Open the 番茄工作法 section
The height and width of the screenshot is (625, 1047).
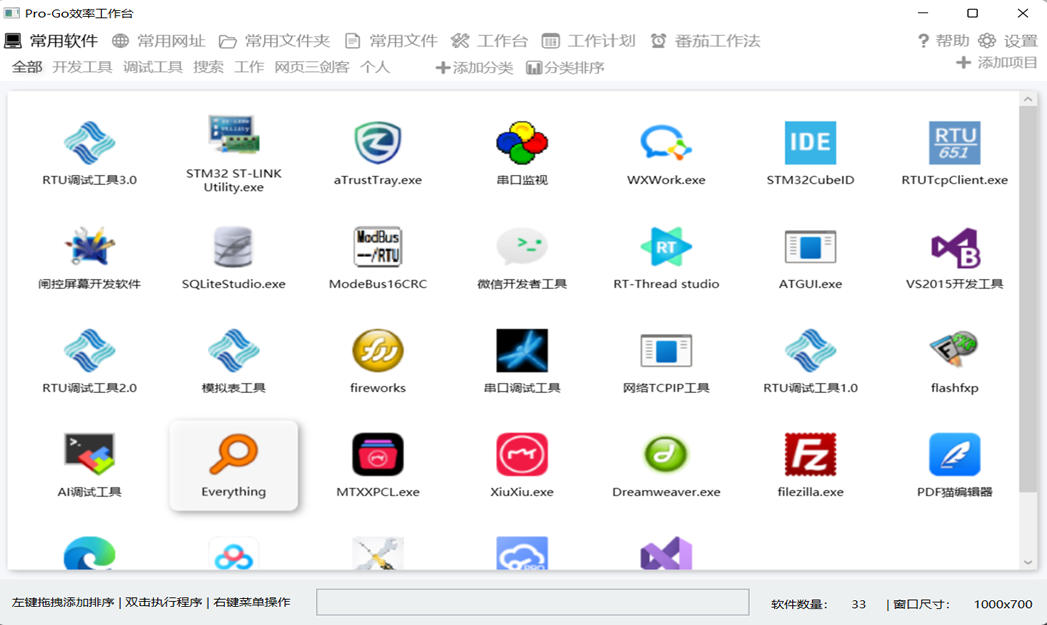[714, 41]
